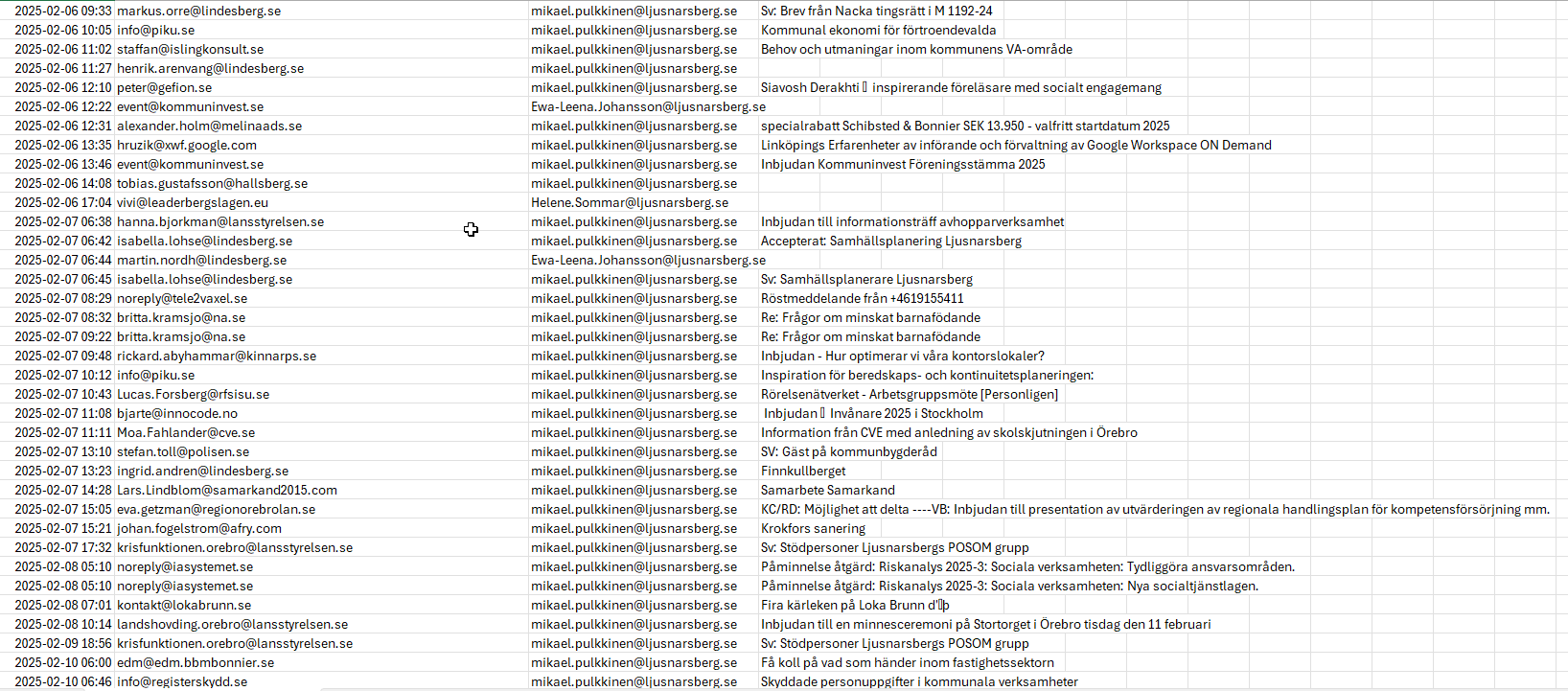Click subject 'Sv: Samhällsplanerare Ljusnarsberg'
Viewport: 1568px width, 691px height.
[x=866, y=279]
